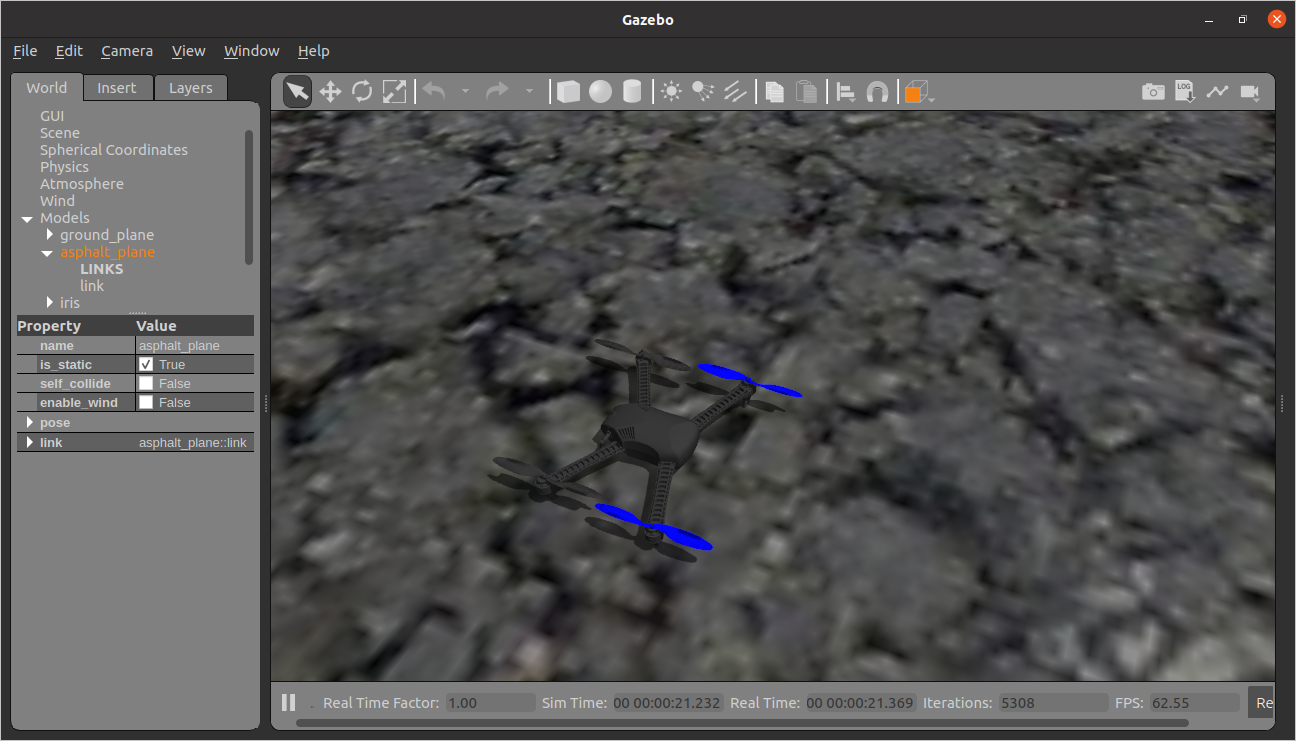Screen dimensions: 1296x741
Task: Collapse the asphalt_plane model
Action: pyautogui.click(x=47, y=253)
